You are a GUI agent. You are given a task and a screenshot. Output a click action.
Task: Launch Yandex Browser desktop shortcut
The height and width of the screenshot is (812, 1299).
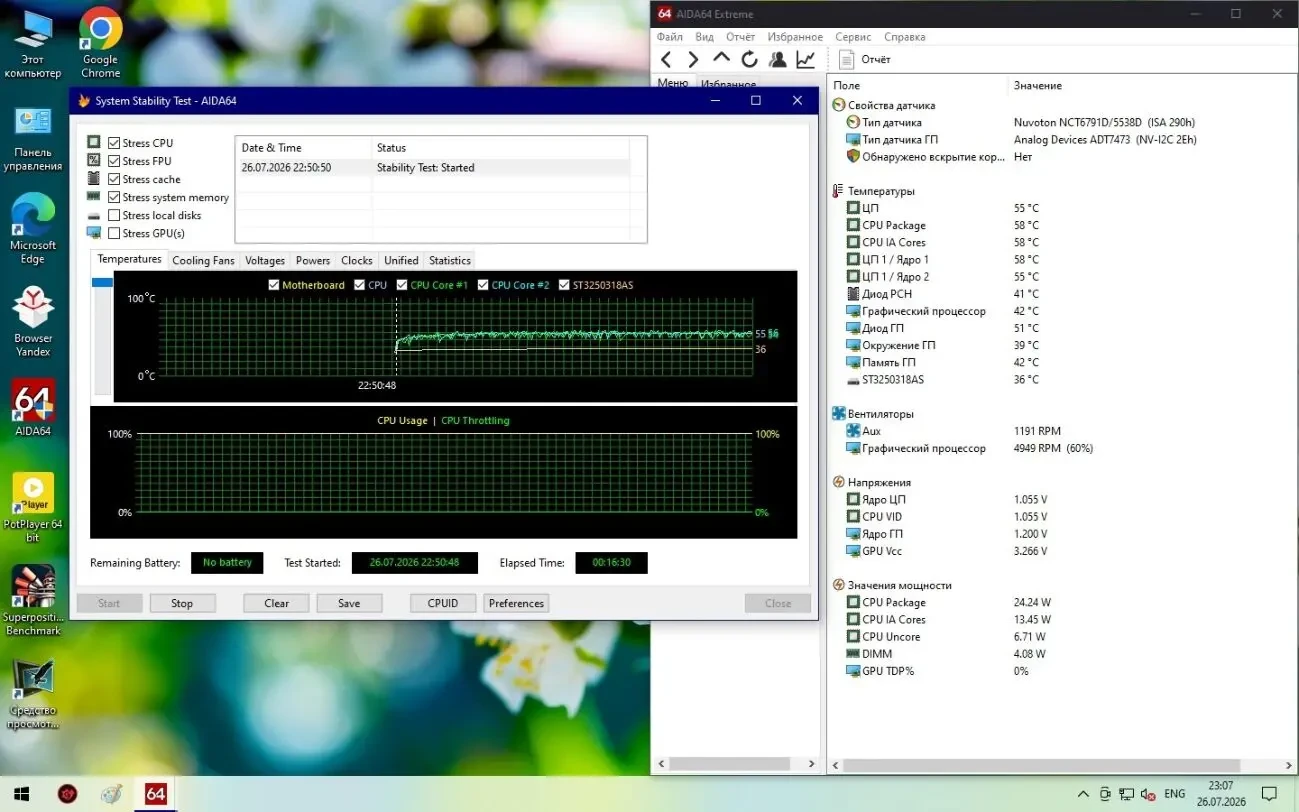point(33,321)
